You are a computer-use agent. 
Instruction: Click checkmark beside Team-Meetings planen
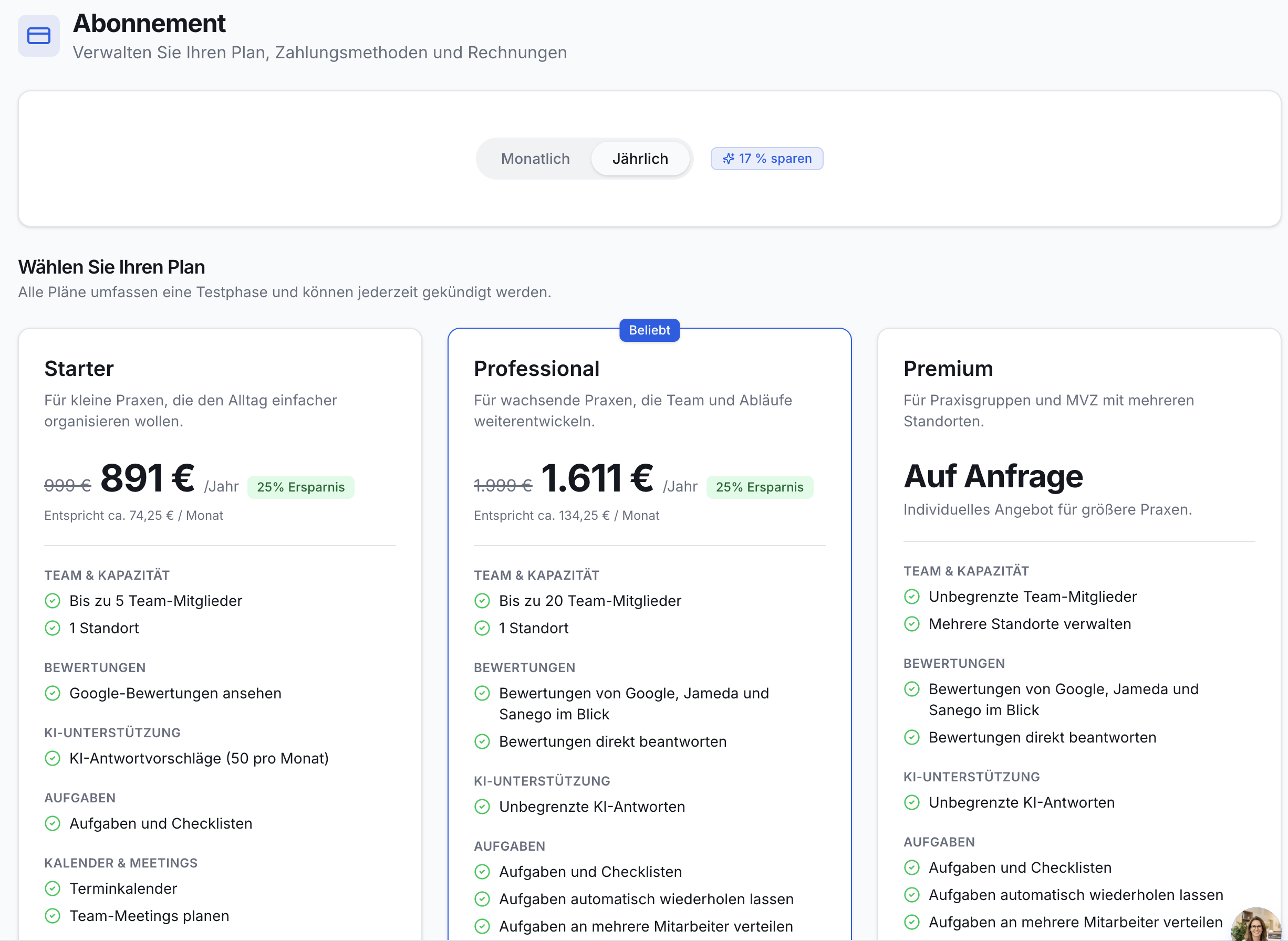pyautogui.click(x=53, y=916)
